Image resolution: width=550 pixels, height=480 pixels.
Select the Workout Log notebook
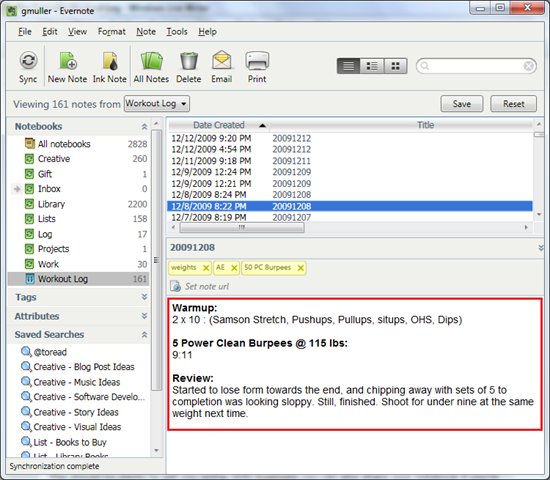click(x=79, y=279)
